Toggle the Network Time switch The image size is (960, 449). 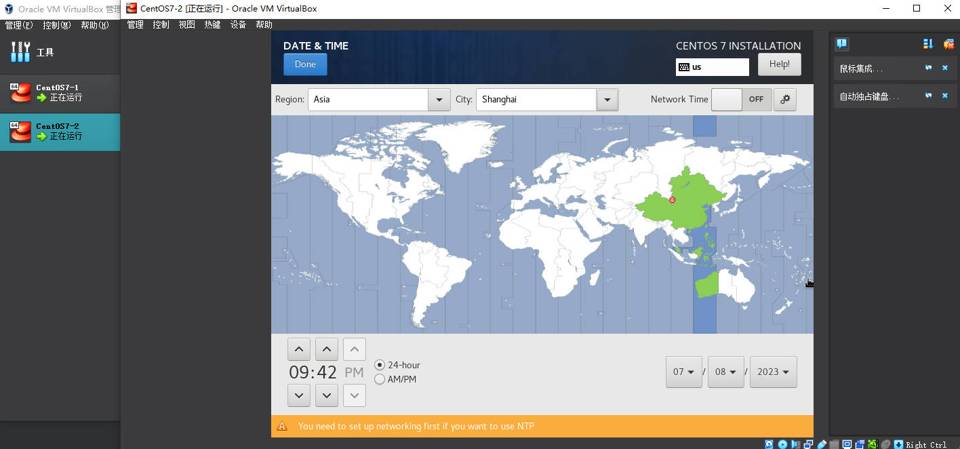click(741, 99)
